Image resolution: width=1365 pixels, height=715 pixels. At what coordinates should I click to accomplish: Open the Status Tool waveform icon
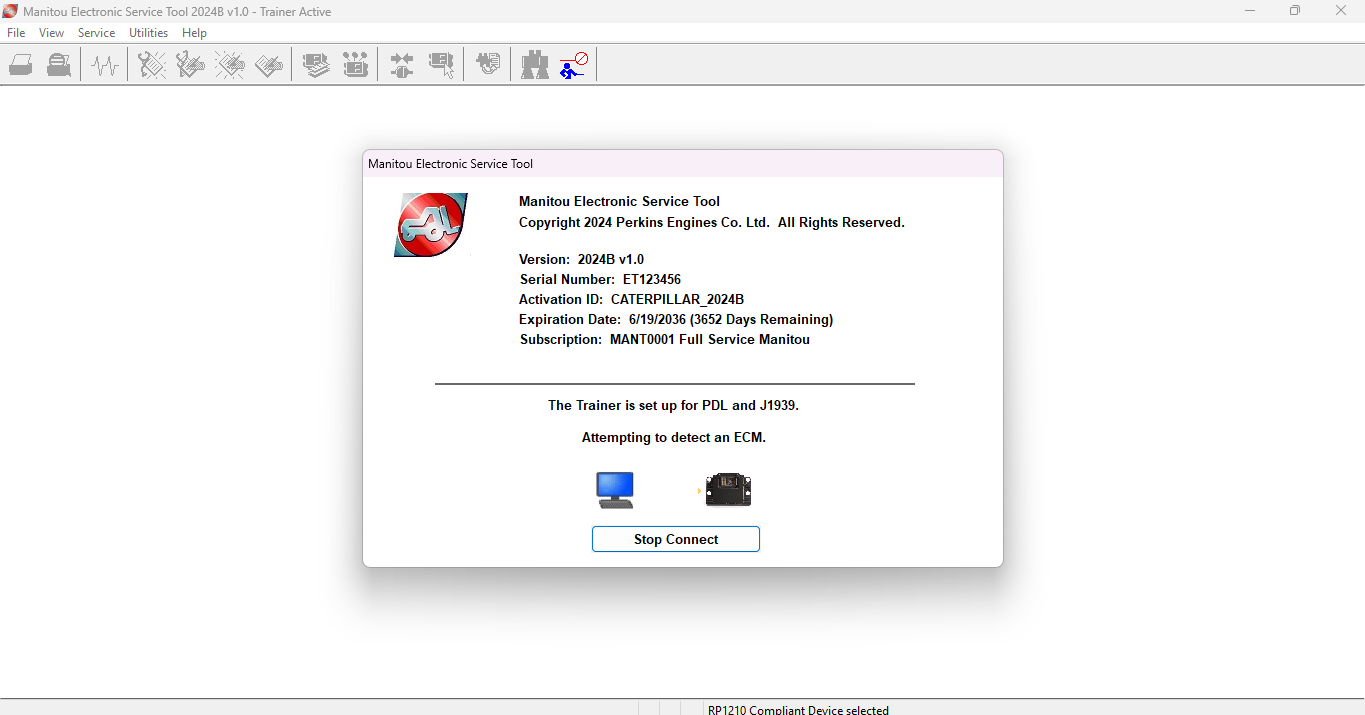click(105, 66)
